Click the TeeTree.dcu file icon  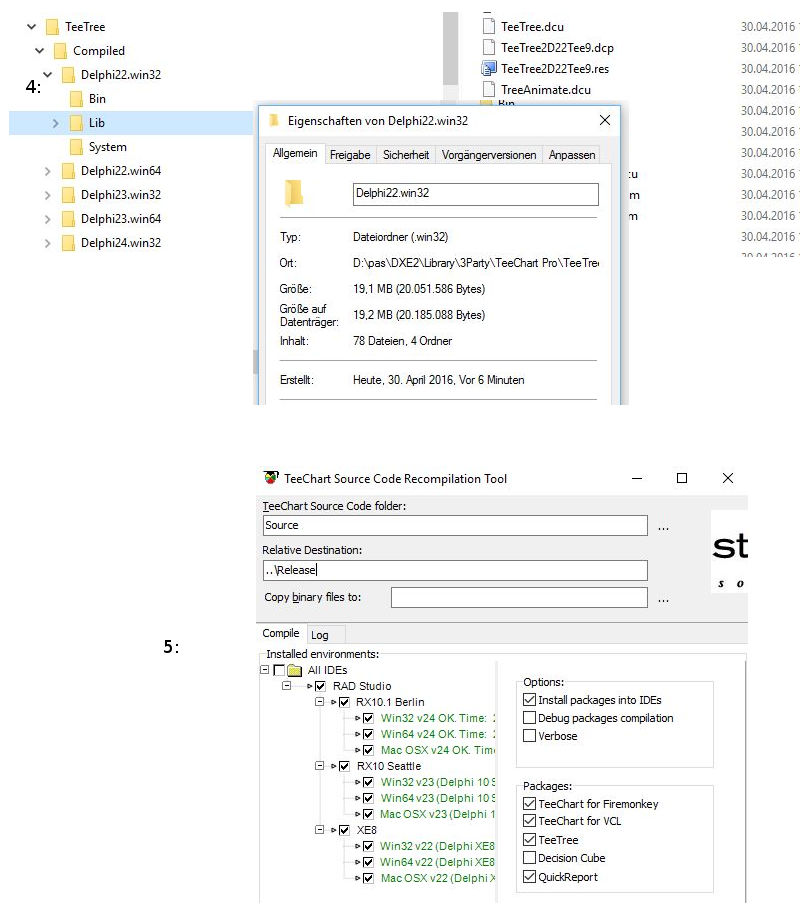coord(489,26)
